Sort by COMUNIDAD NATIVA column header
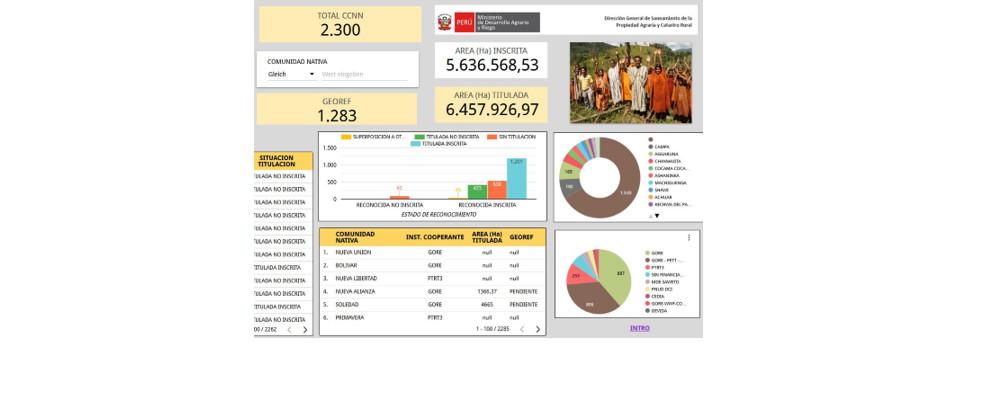The width and height of the screenshot is (1000, 400). tap(355, 237)
